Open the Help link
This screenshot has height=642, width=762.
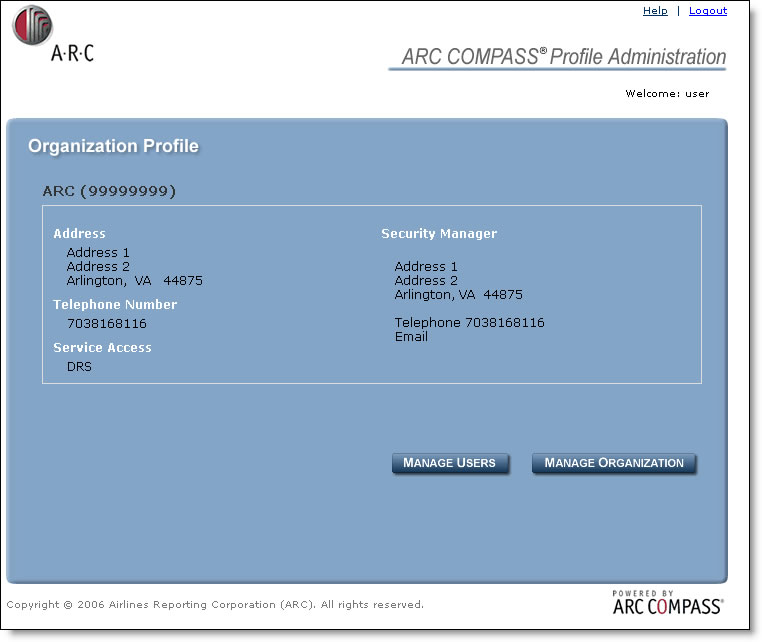[655, 11]
